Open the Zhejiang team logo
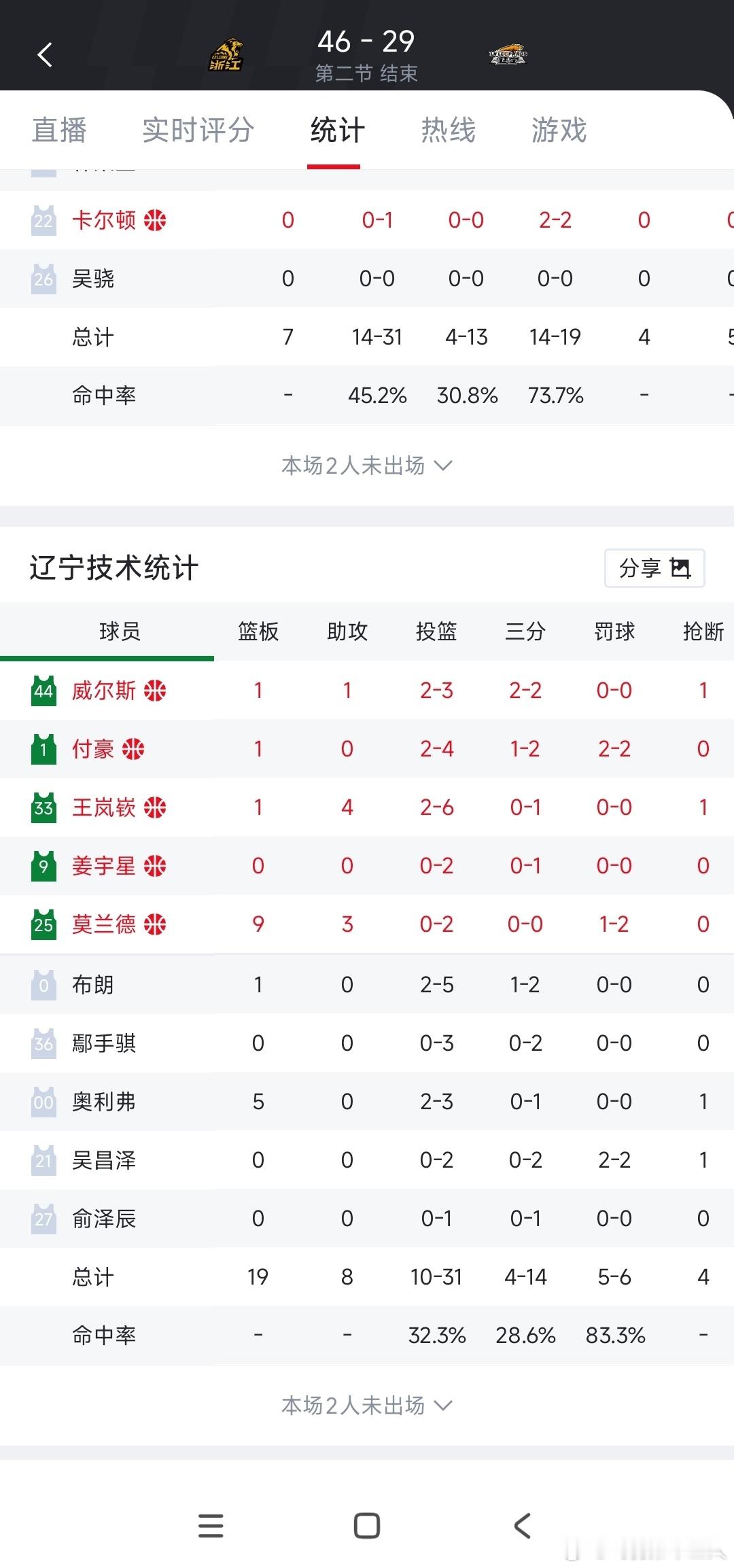 [x=226, y=53]
